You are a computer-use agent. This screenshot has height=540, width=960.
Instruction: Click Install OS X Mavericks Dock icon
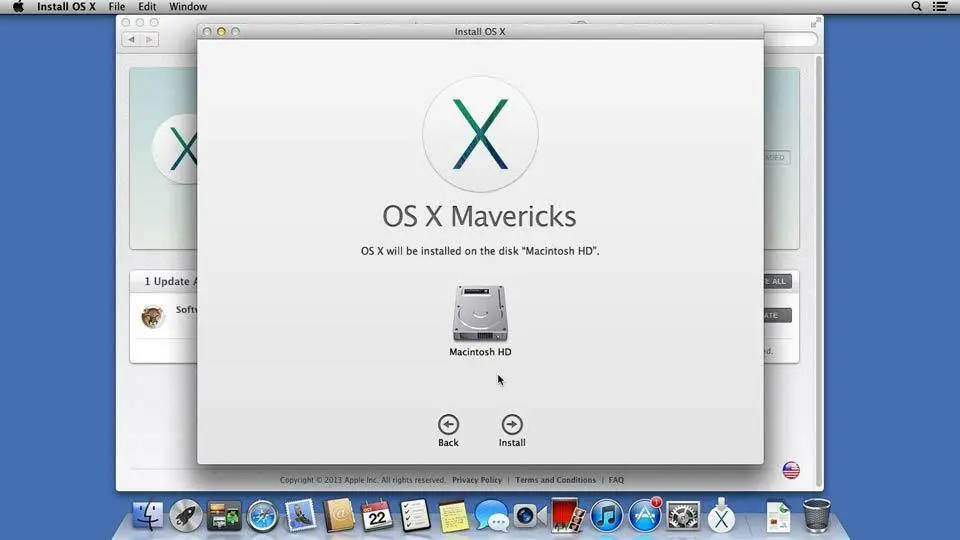coord(721,516)
